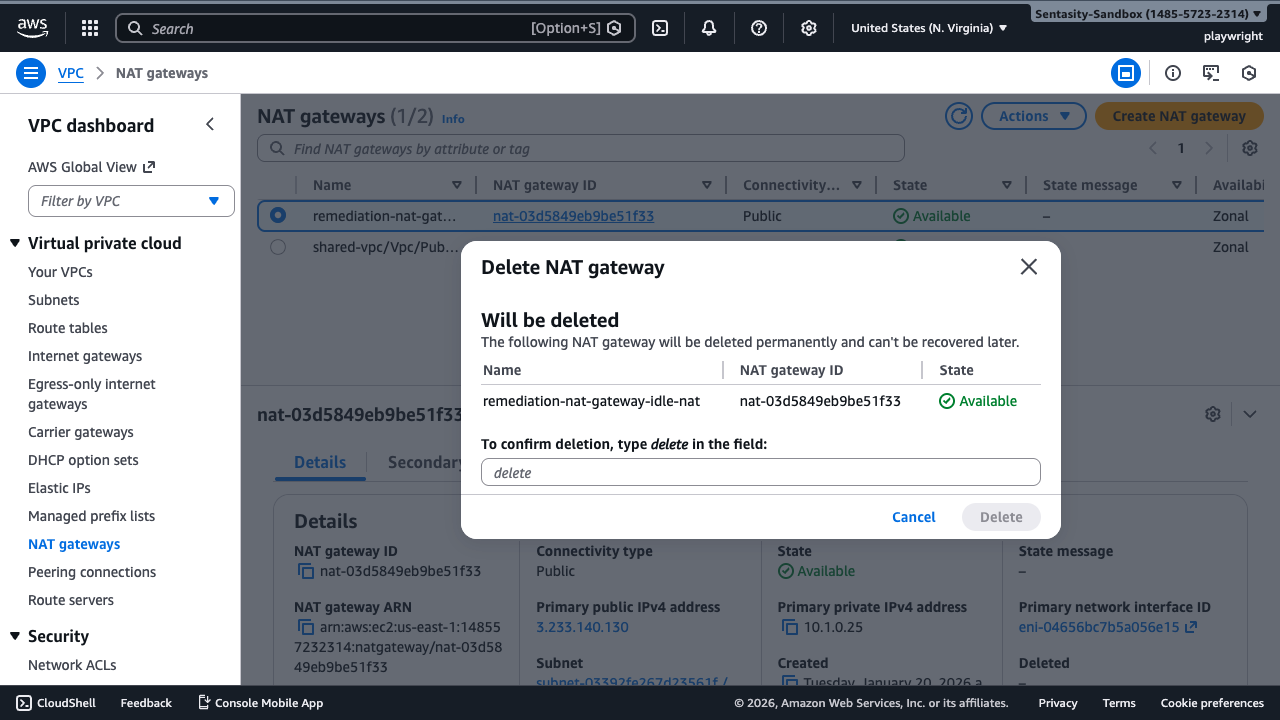This screenshot has width=1280, height=720.
Task: Open the help question mark icon
Action: pyautogui.click(x=758, y=27)
